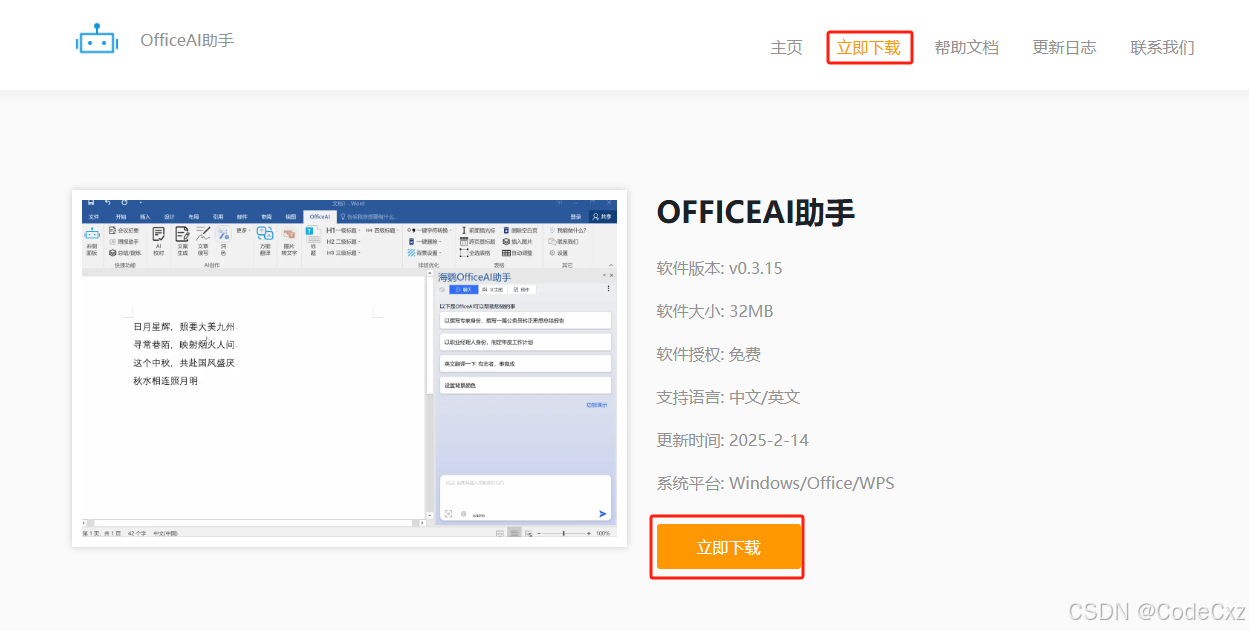Select the 软件大小: 32MB line
The image size is (1249, 631).
point(714,311)
